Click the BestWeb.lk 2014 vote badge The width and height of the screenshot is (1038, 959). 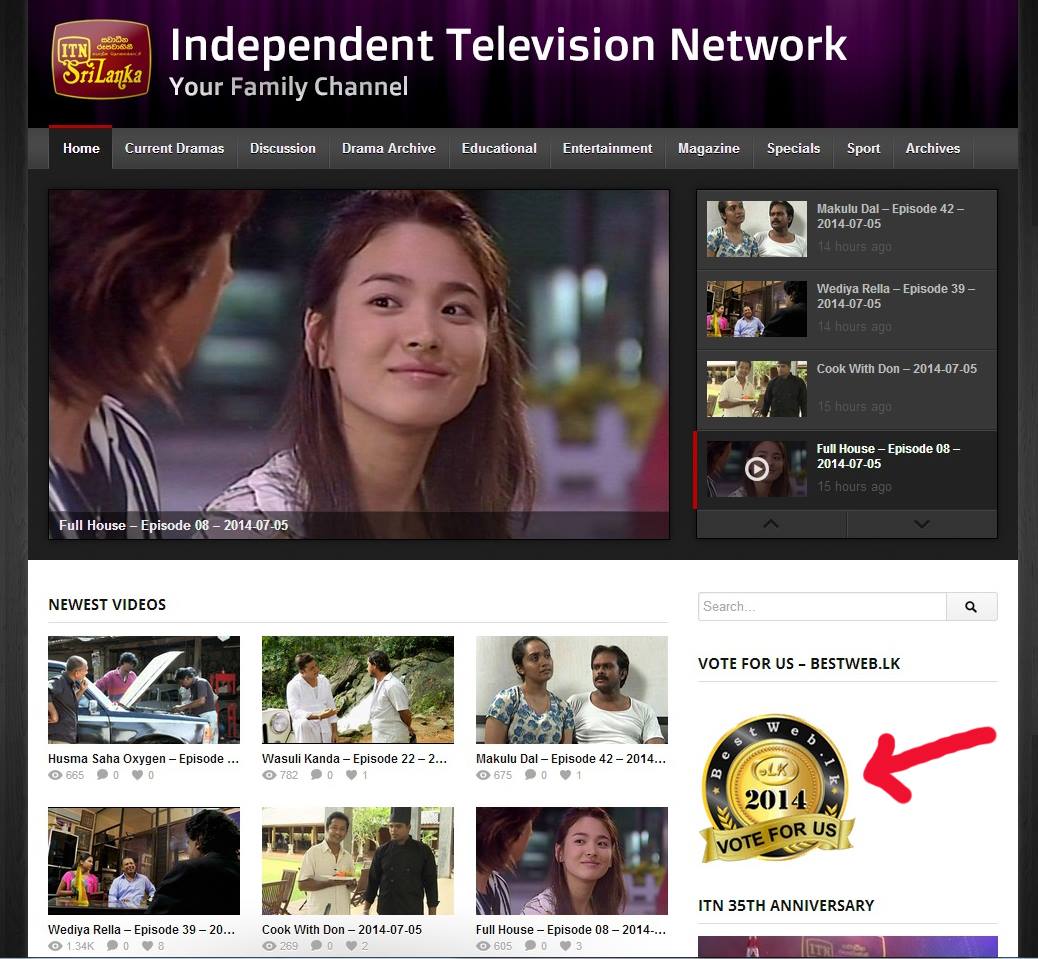778,788
